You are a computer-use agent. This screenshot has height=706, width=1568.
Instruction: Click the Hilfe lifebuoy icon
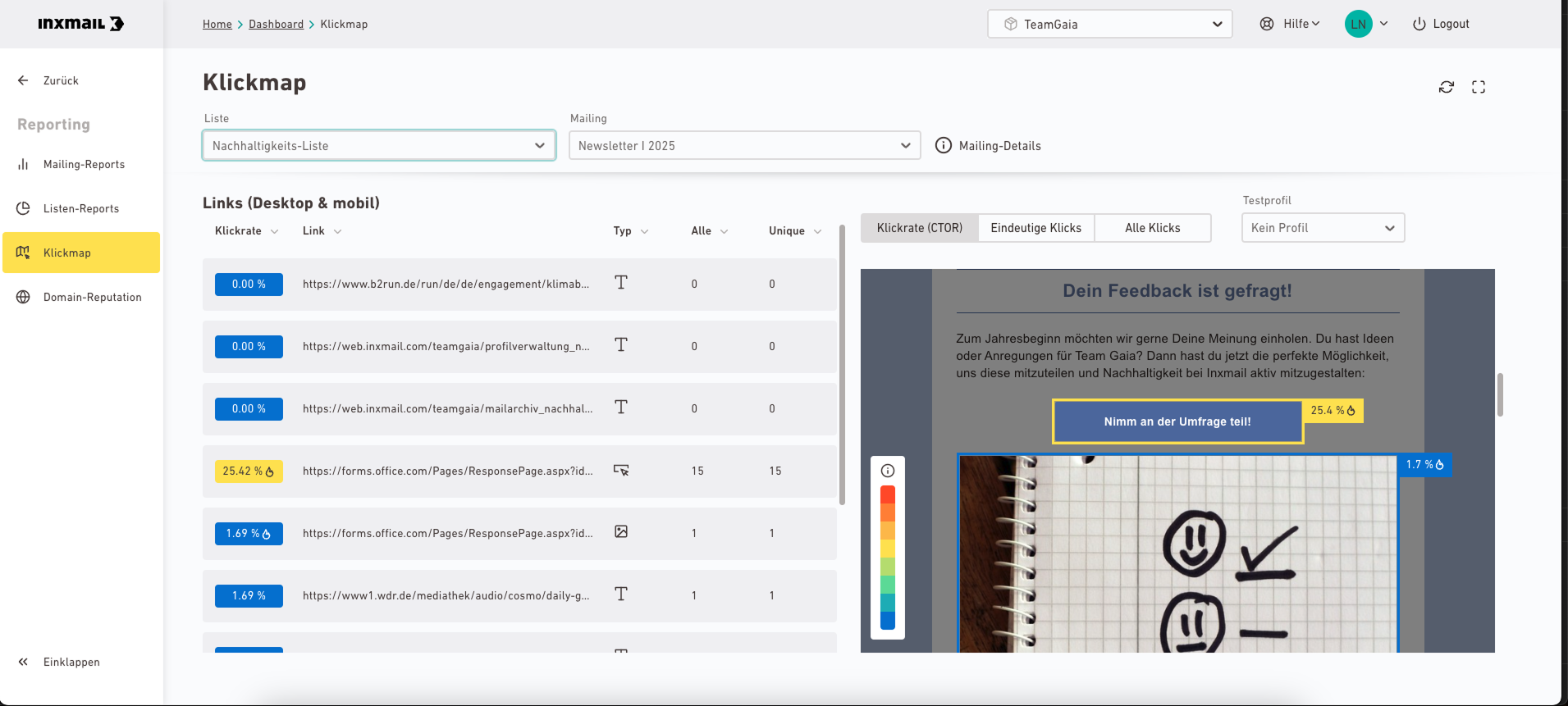[x=1267, y=24]
